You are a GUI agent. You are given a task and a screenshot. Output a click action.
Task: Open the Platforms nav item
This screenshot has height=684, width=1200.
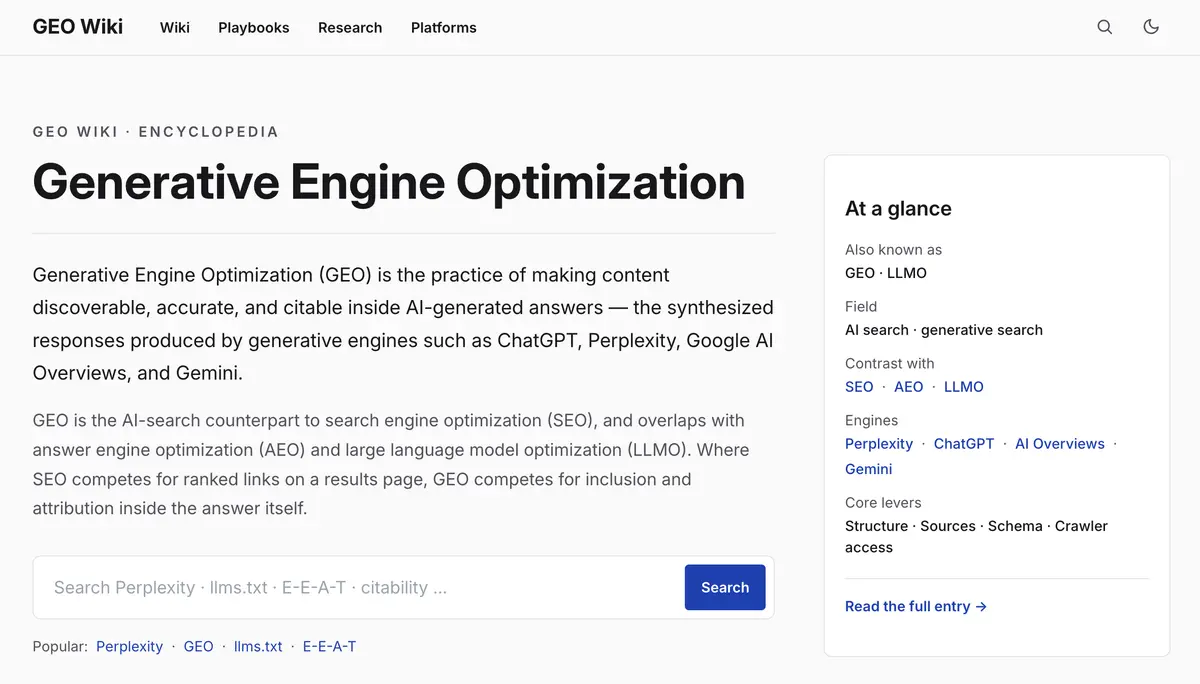(x=444, y=28)
